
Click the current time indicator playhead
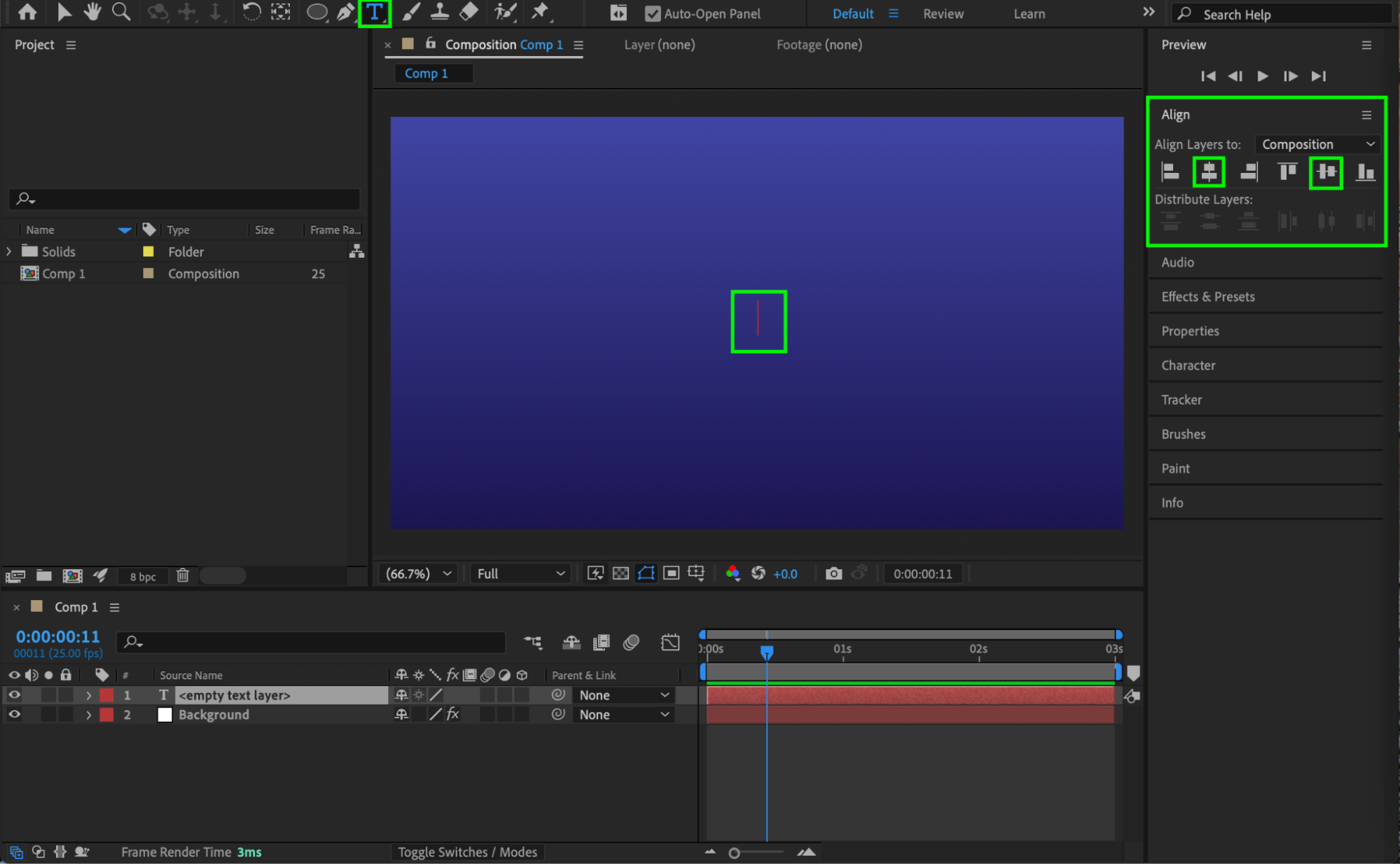pos(767,652)
